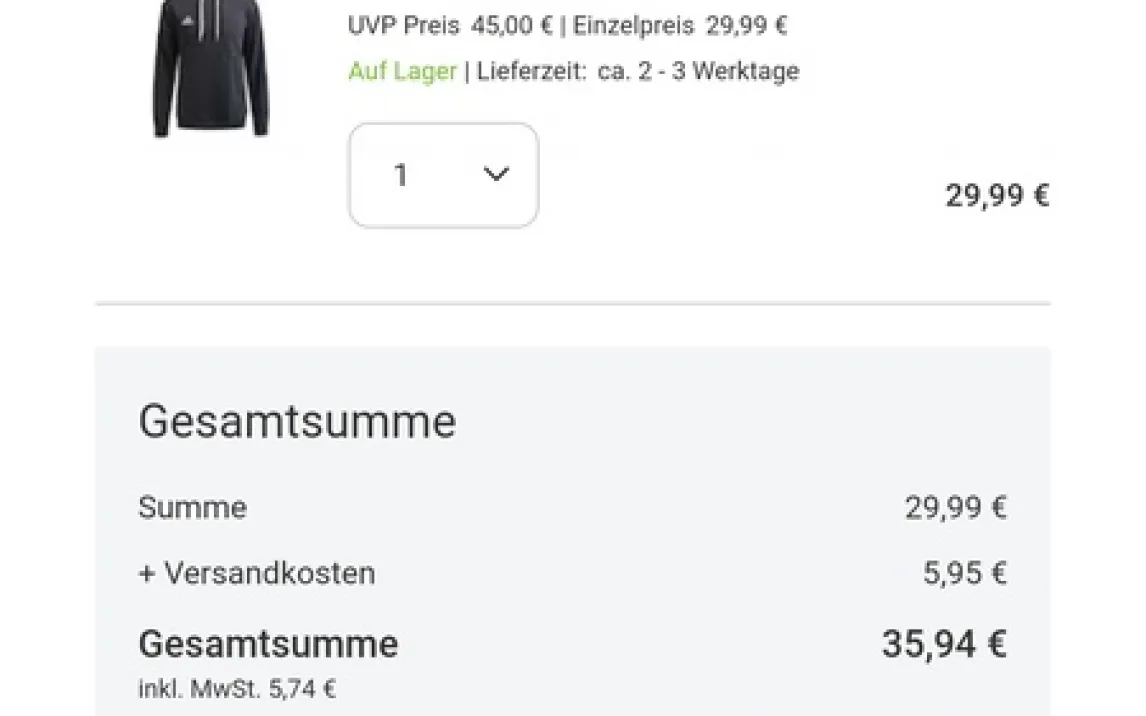Click the horizontal divider below the cart item
This screenshot has width=1146, height=716.
click(x=572, y=303)
